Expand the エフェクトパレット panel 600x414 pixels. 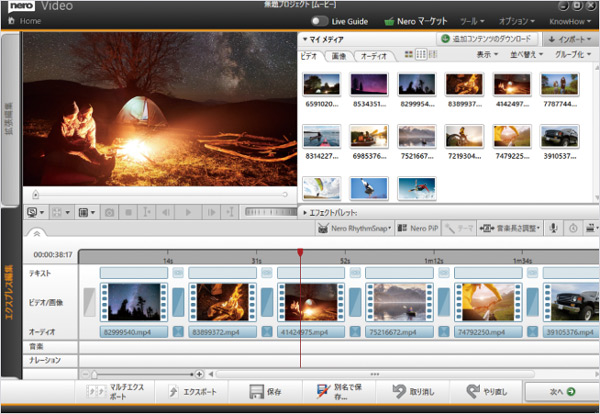[330, 212]
